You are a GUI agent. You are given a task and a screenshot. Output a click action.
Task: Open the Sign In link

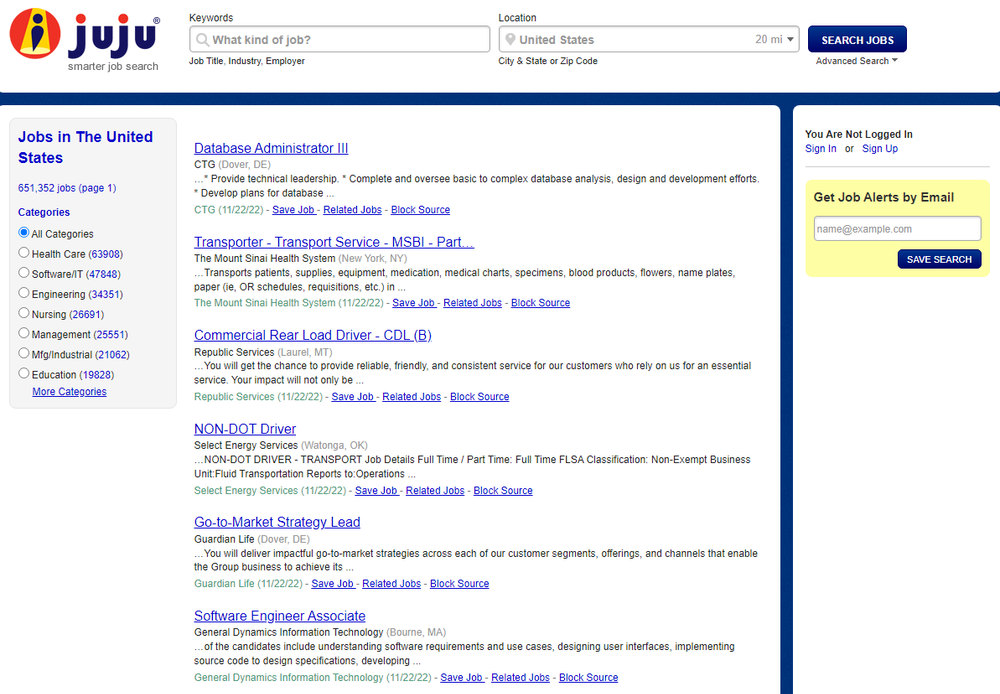point(820,149)
